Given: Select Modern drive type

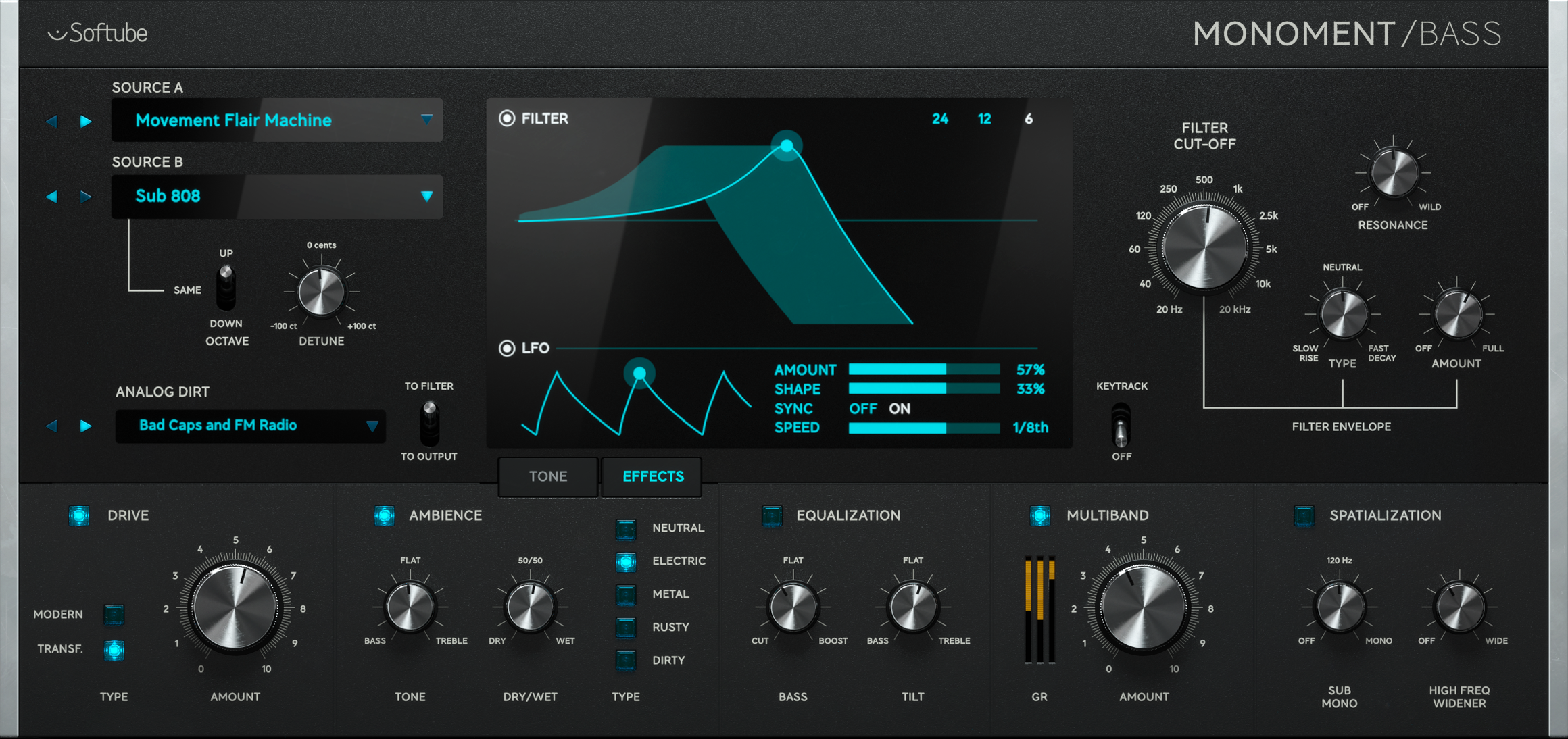Looking at the screenshot, I should [x=114, y=615].
